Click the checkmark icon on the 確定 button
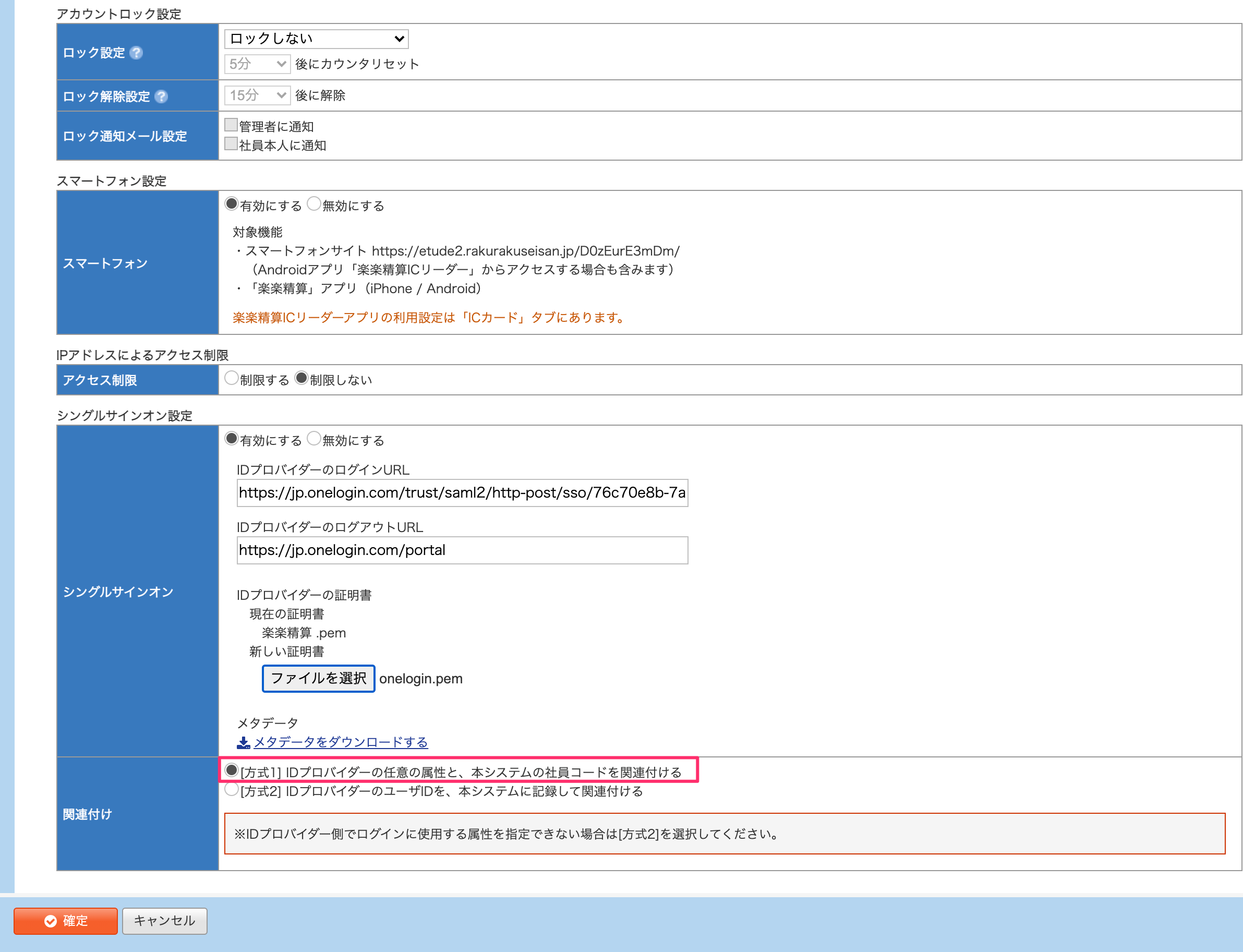This screenshot has height=952, width=1243. click(x=51, y=921)
